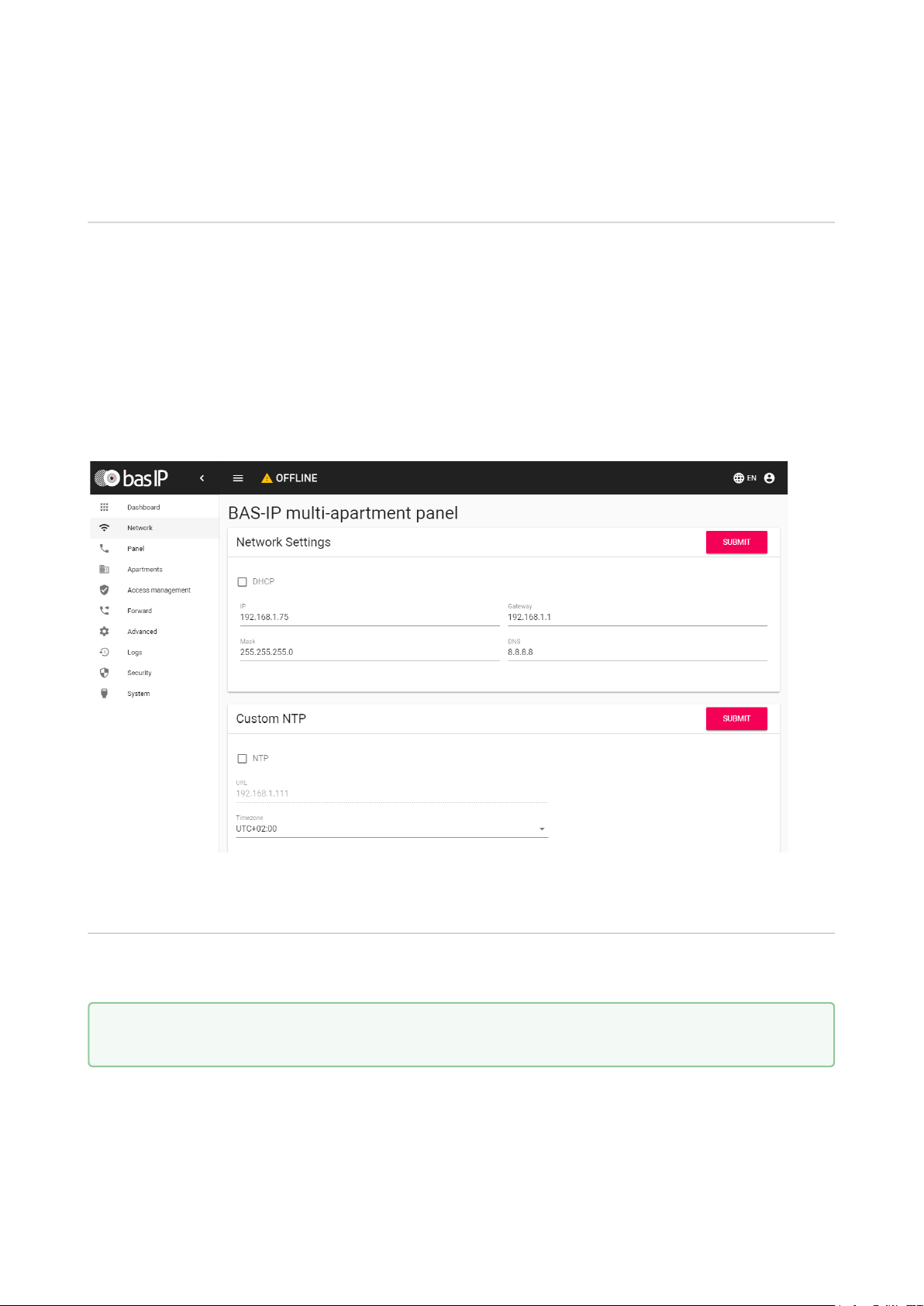Click the Panel phone icon
Screen dimensions: 924x1306
coord(104,549)
